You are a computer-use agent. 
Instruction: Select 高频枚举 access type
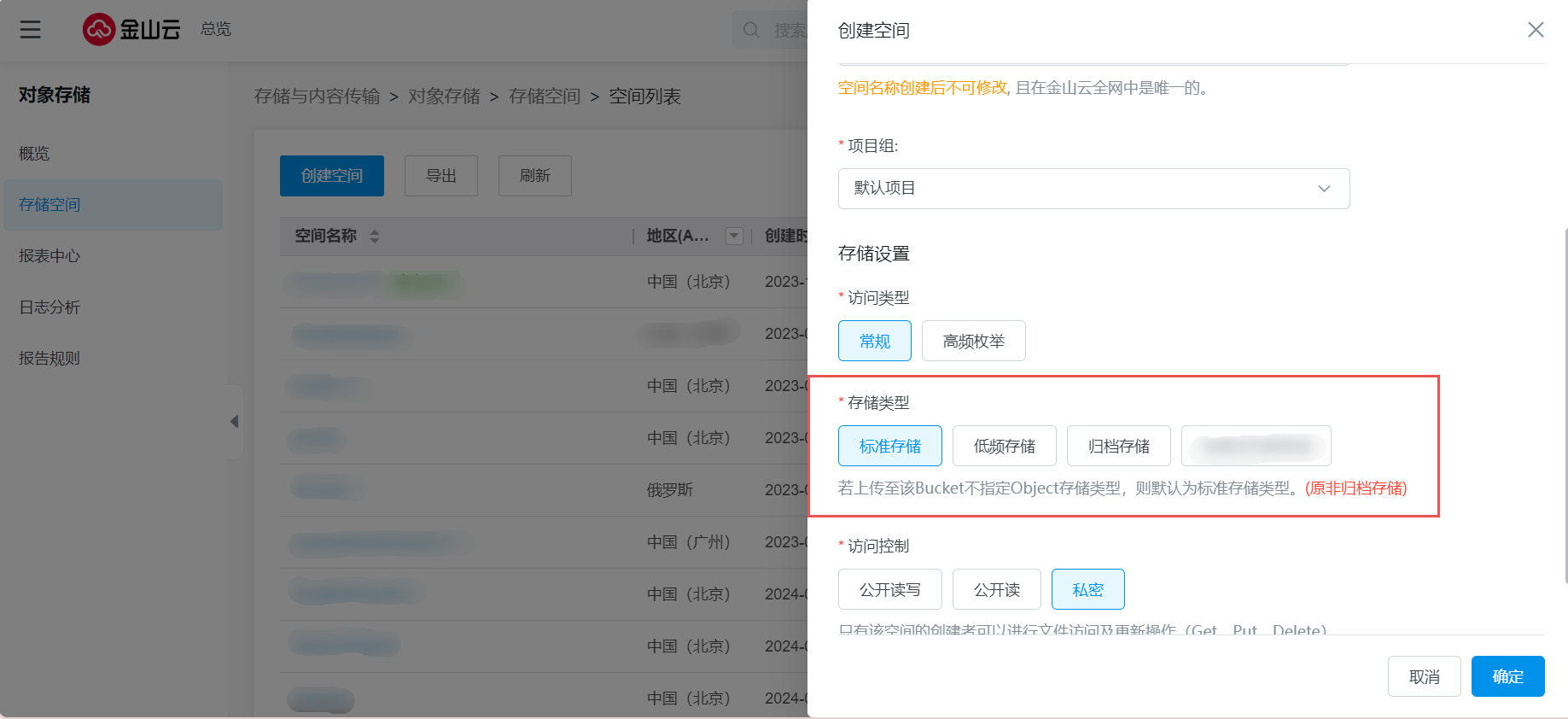973,342
